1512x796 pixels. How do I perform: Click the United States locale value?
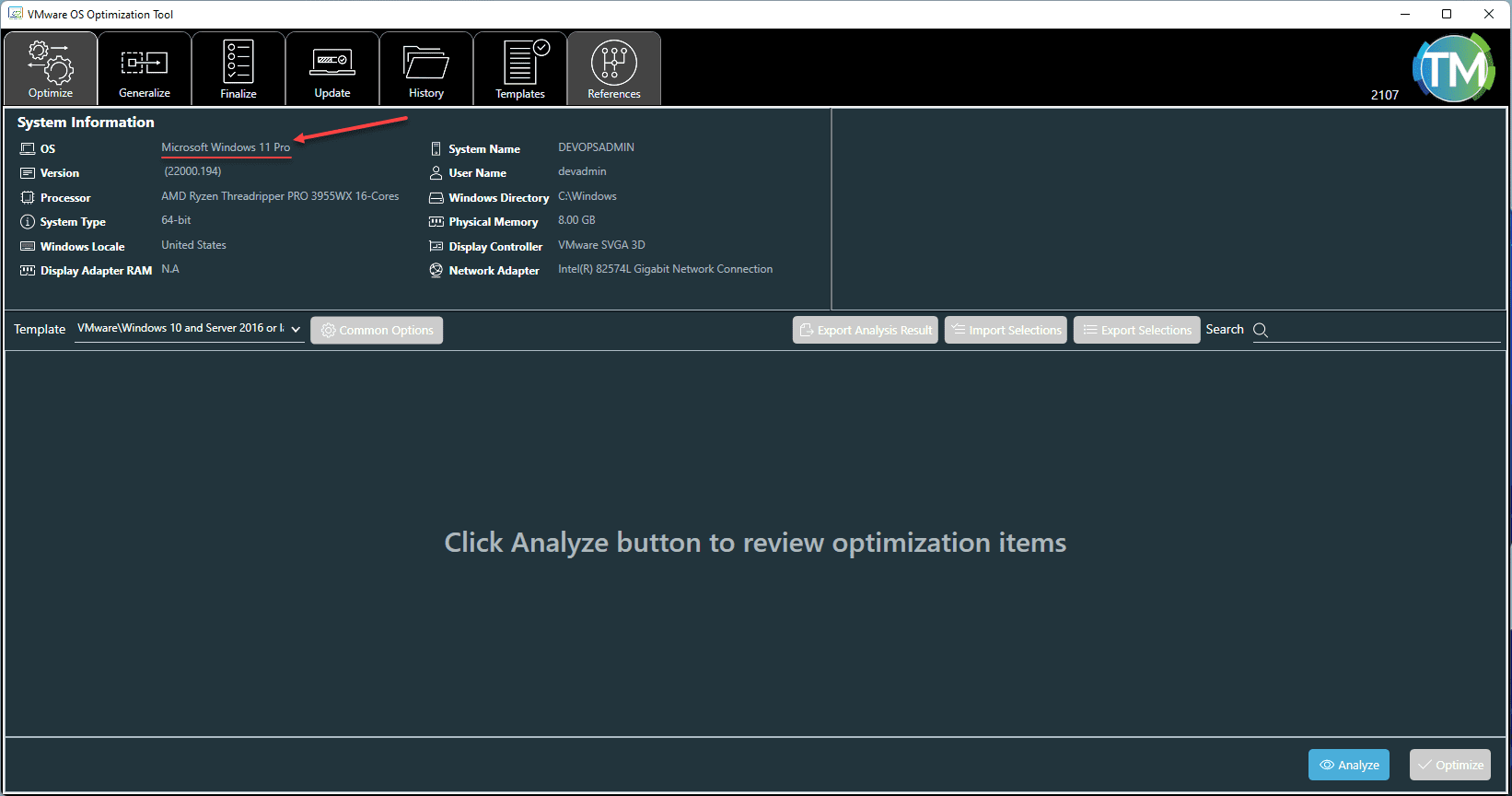coord(193,245)
